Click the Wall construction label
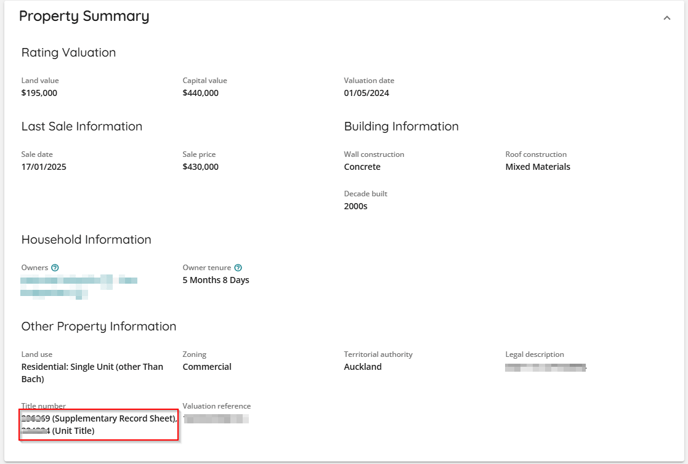This screenshot has height=464, width=688. coord(374,154)
